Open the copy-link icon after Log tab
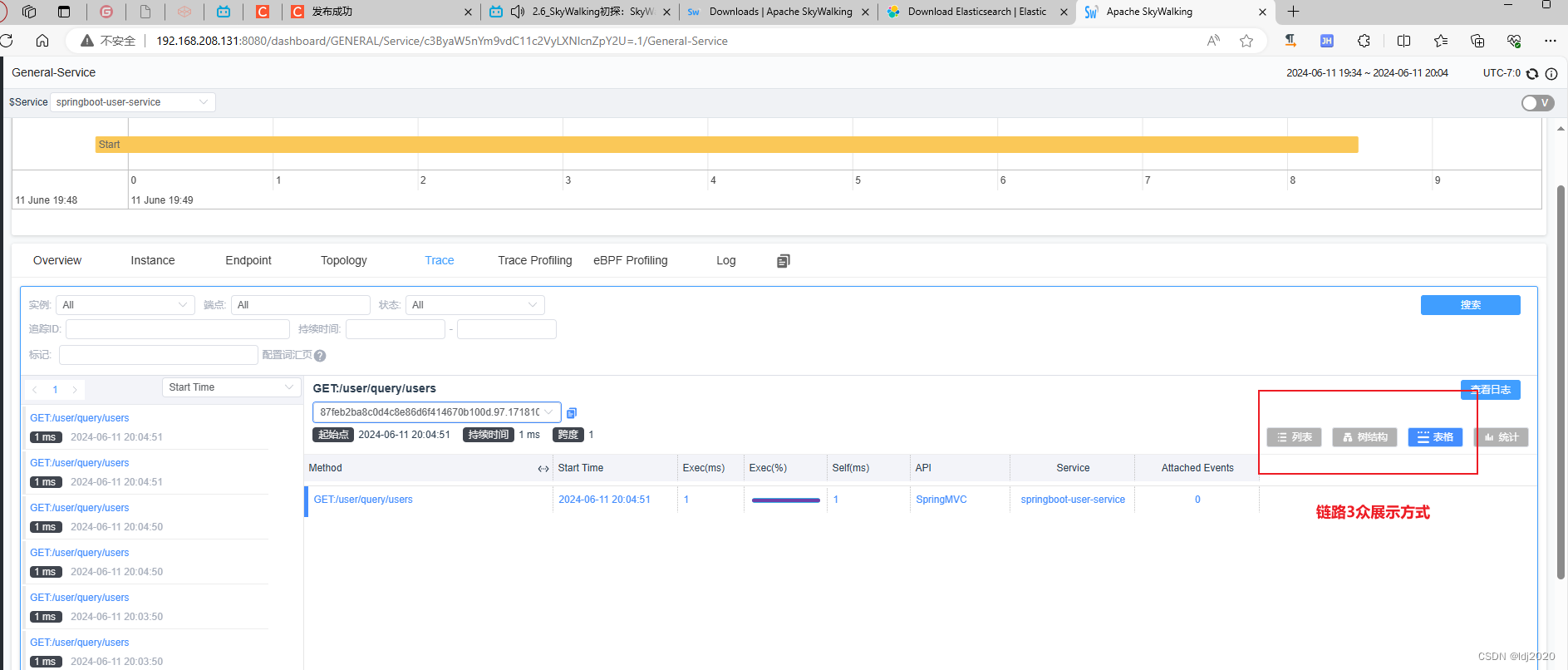 tap(783, 261)
